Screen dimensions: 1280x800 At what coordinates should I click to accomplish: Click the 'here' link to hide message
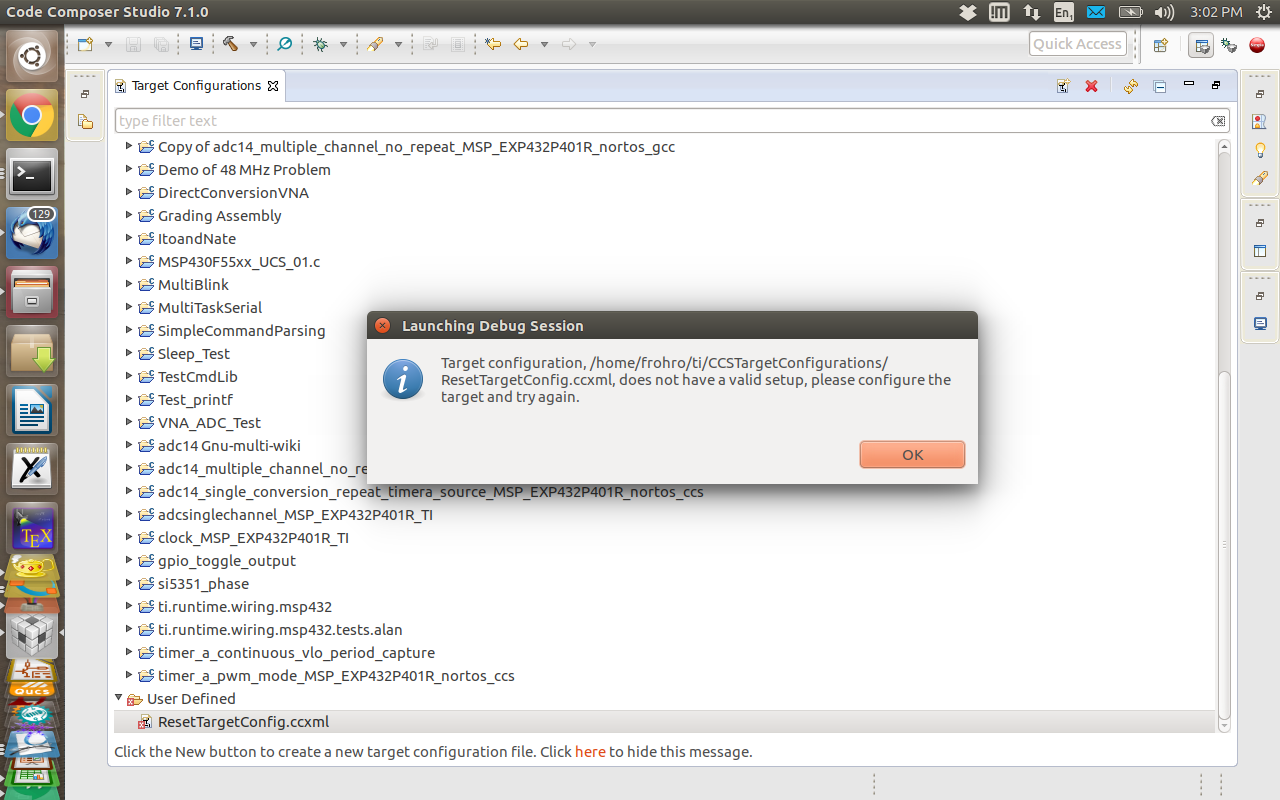pos(590,752)
